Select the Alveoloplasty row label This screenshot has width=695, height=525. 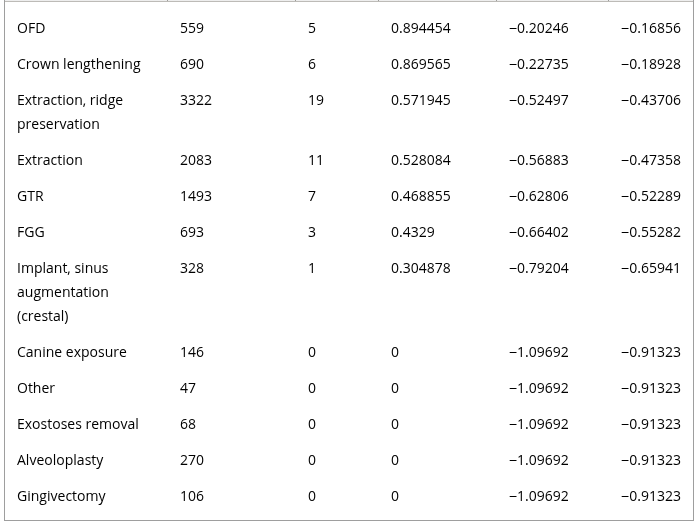60,460
